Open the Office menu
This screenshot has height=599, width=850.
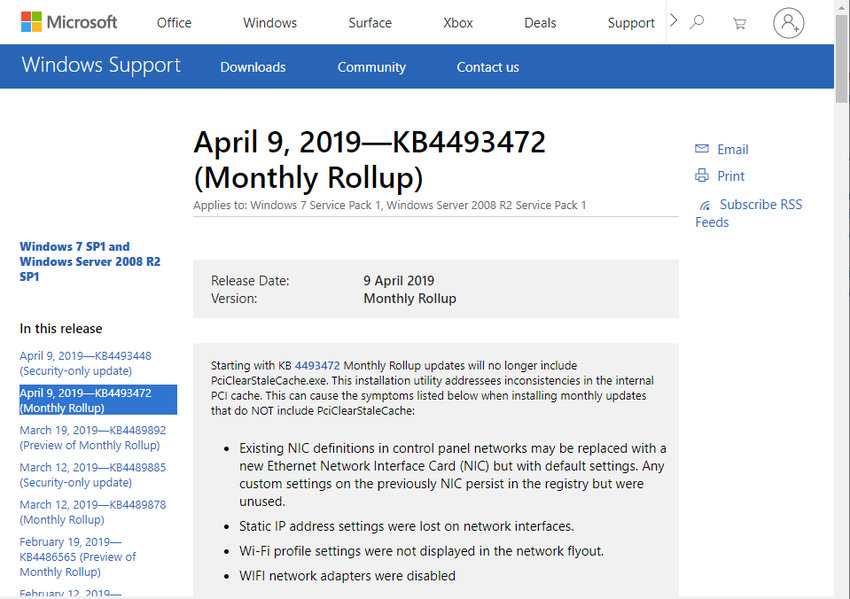click(x=174, y=23)
